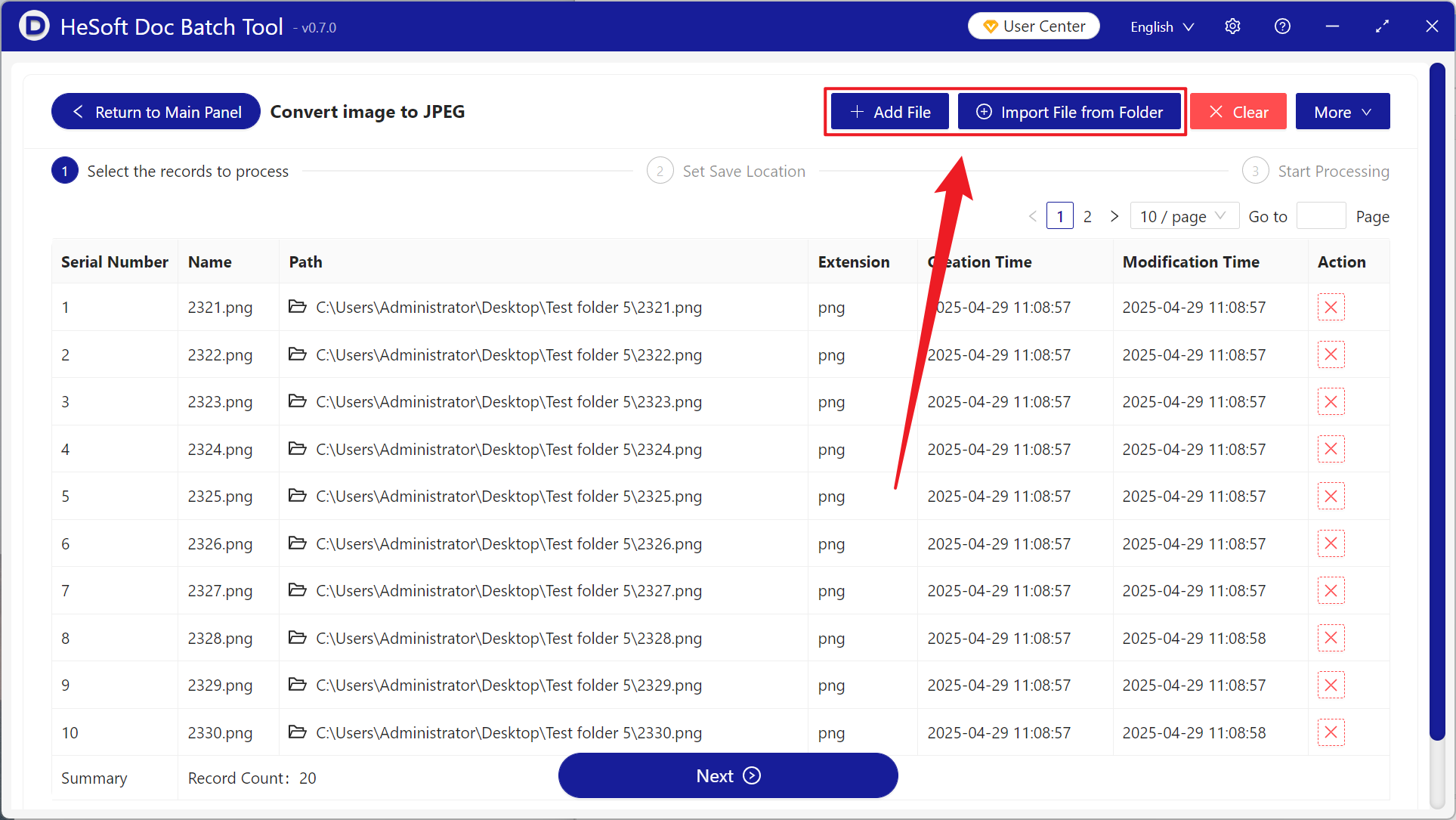Click the Next button

(728, 775)
